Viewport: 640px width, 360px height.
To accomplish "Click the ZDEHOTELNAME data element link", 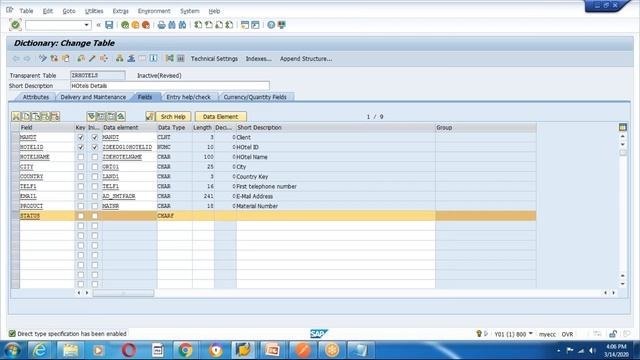I will click(122, 157).
